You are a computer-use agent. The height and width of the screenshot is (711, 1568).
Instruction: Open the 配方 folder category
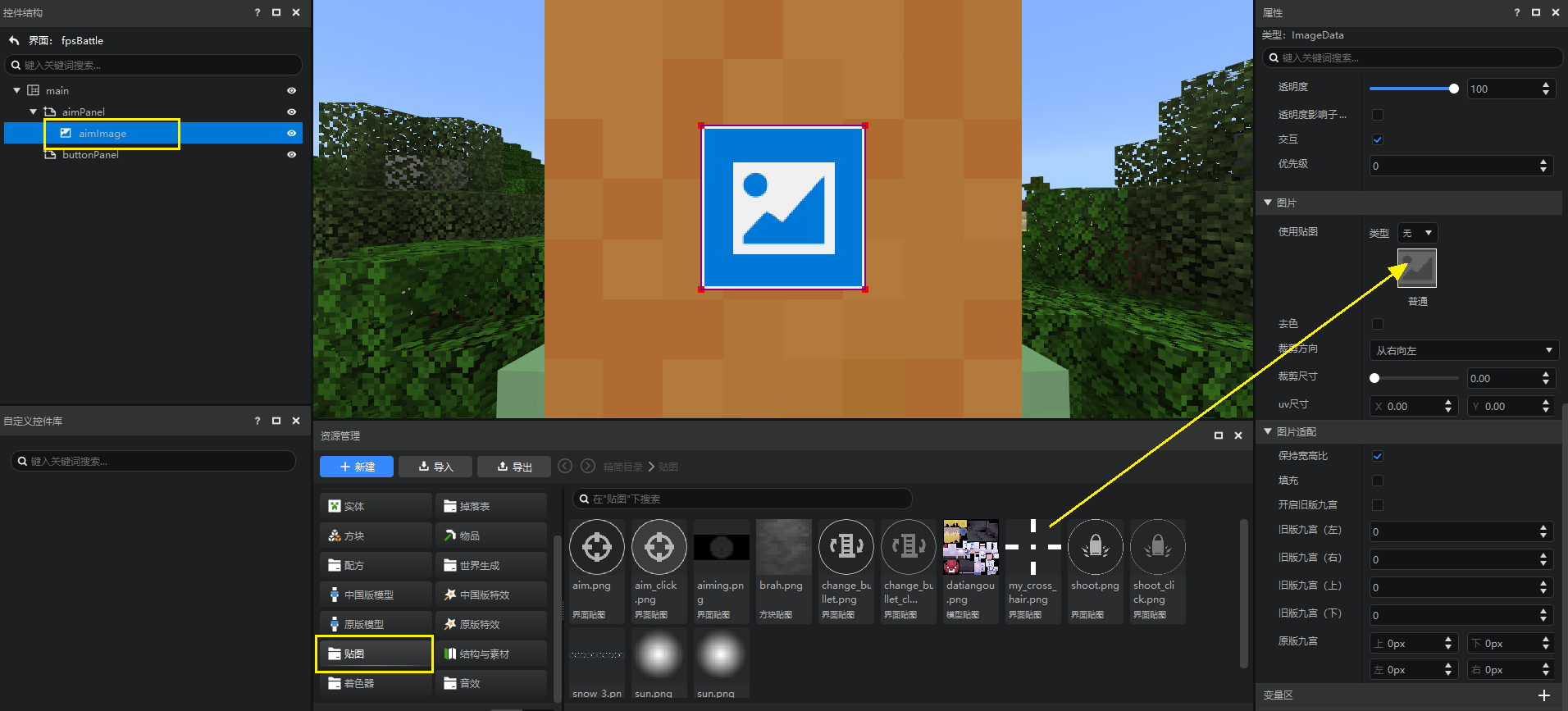click(376, 565)
